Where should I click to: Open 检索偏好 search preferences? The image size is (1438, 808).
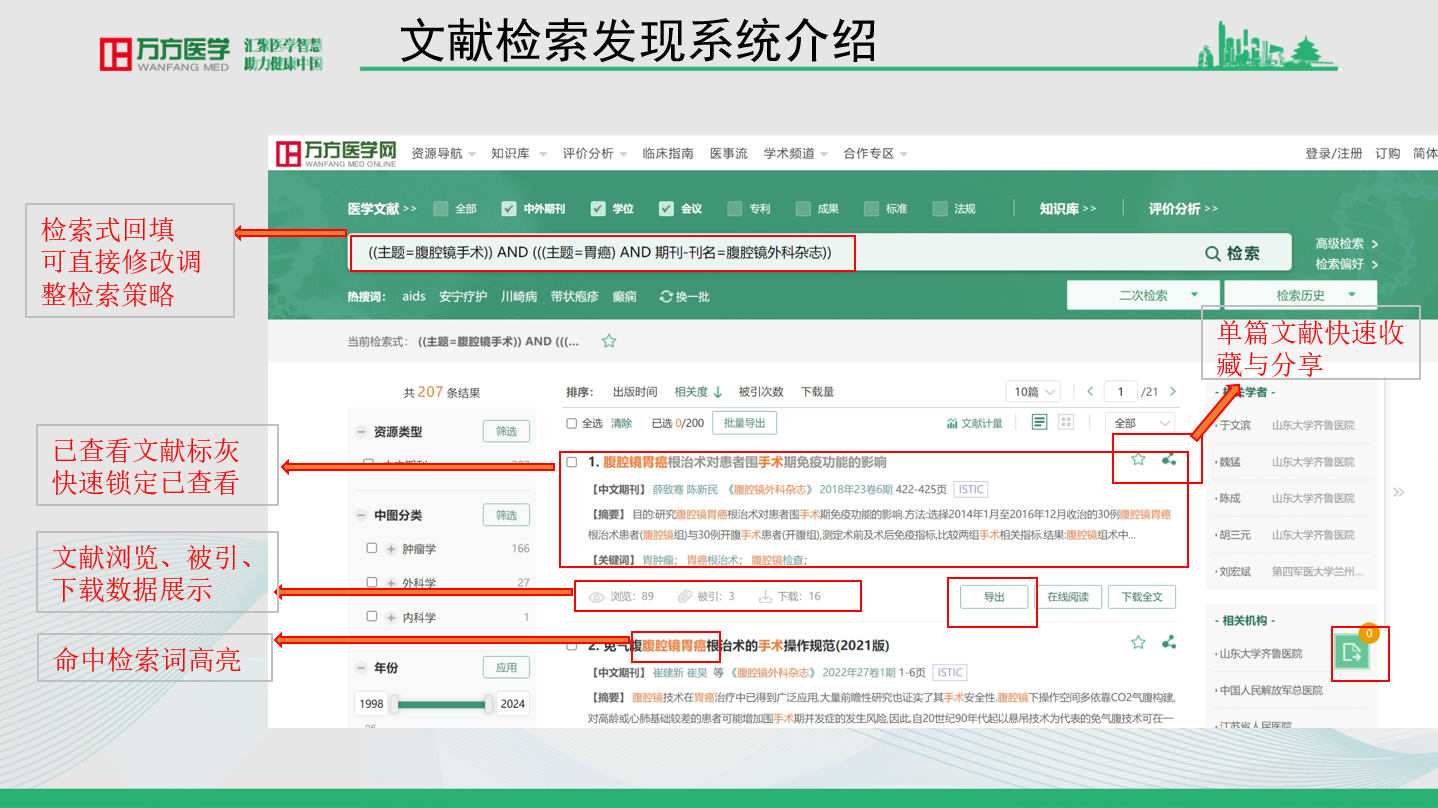1347,265
